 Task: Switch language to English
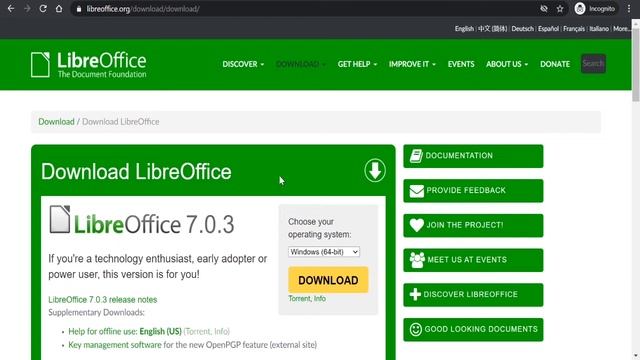pos(464,29)
